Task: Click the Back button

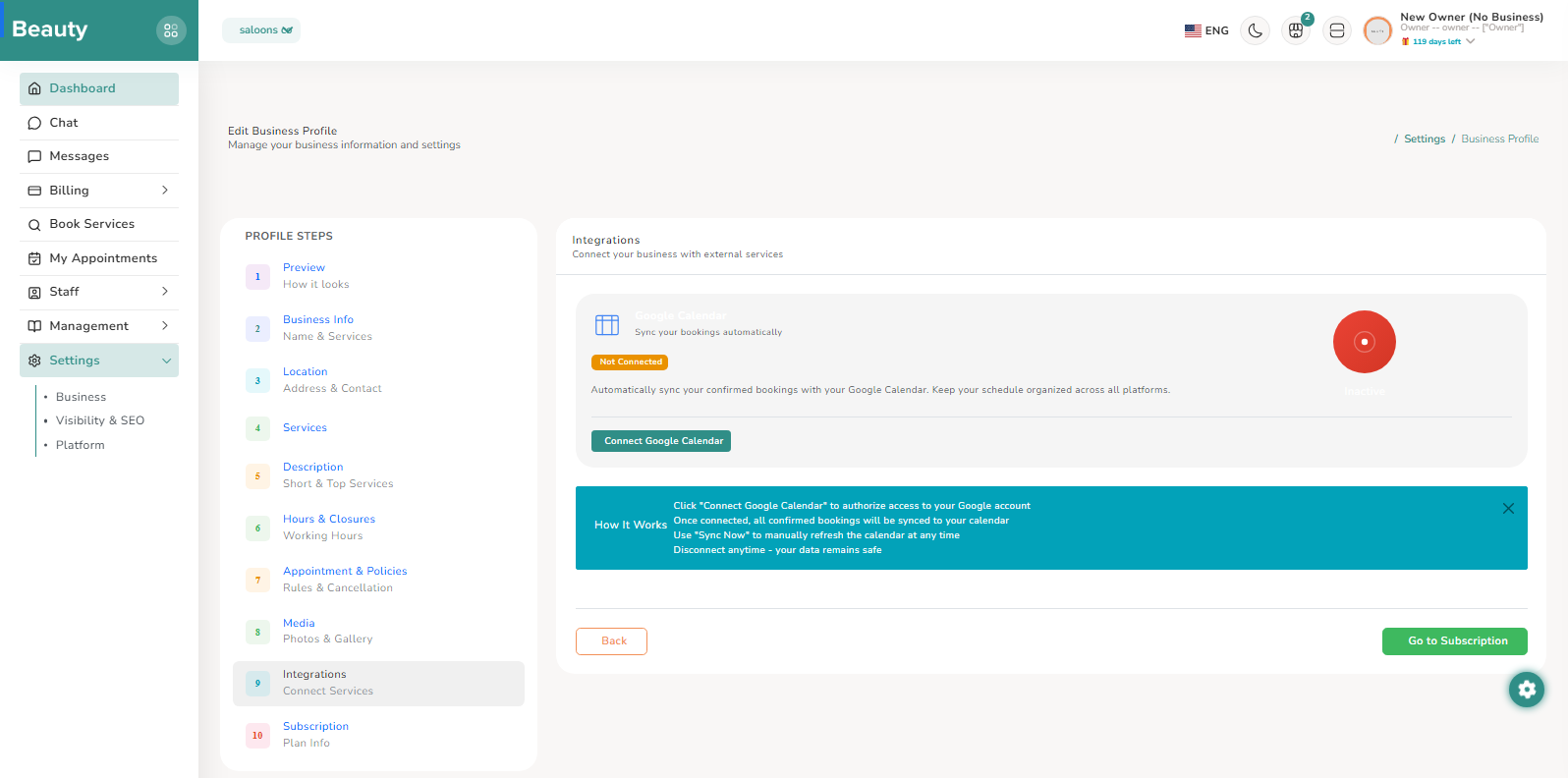Action: pos(611,641)
